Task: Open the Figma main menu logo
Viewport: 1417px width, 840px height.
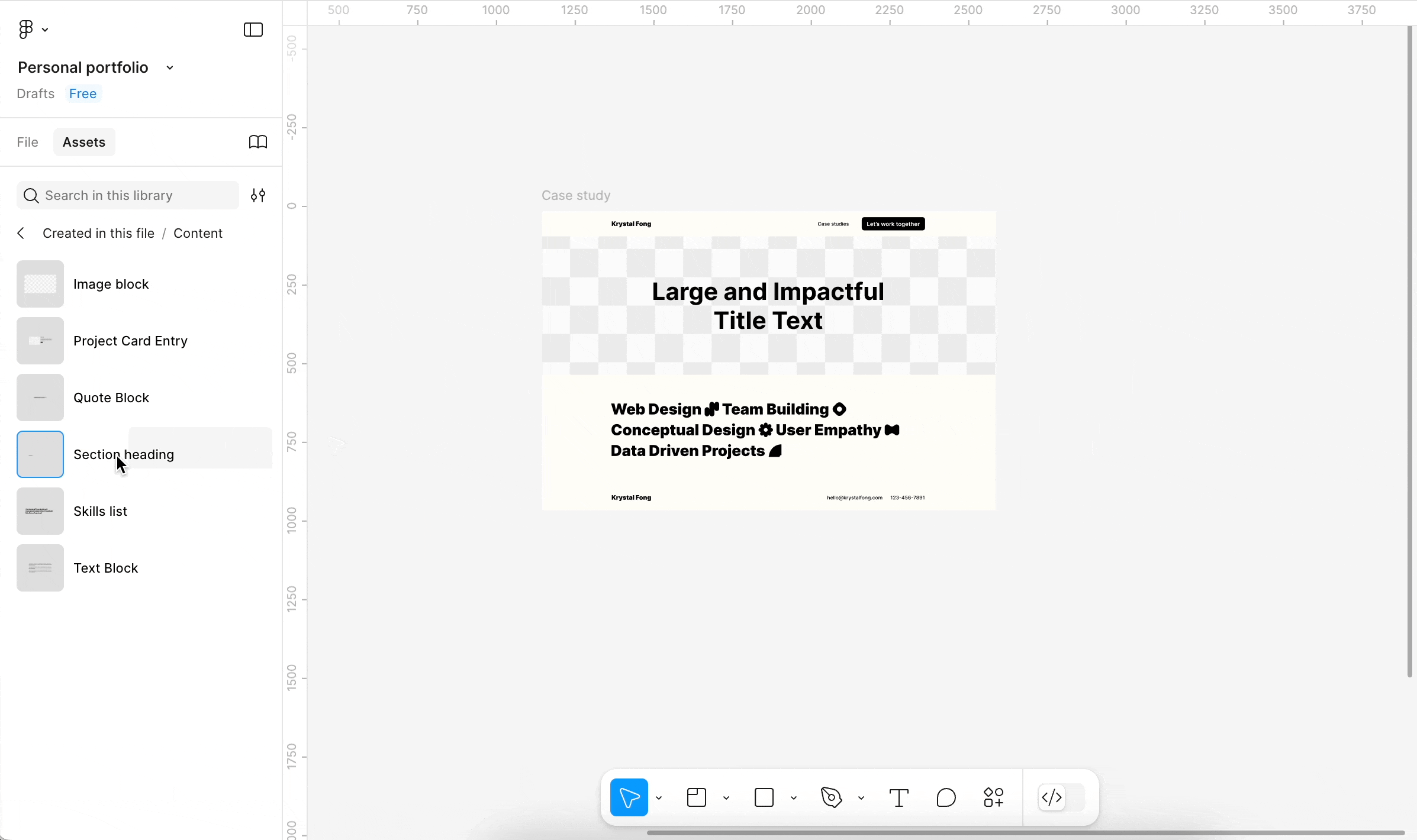Action: [x=26, y=29]
